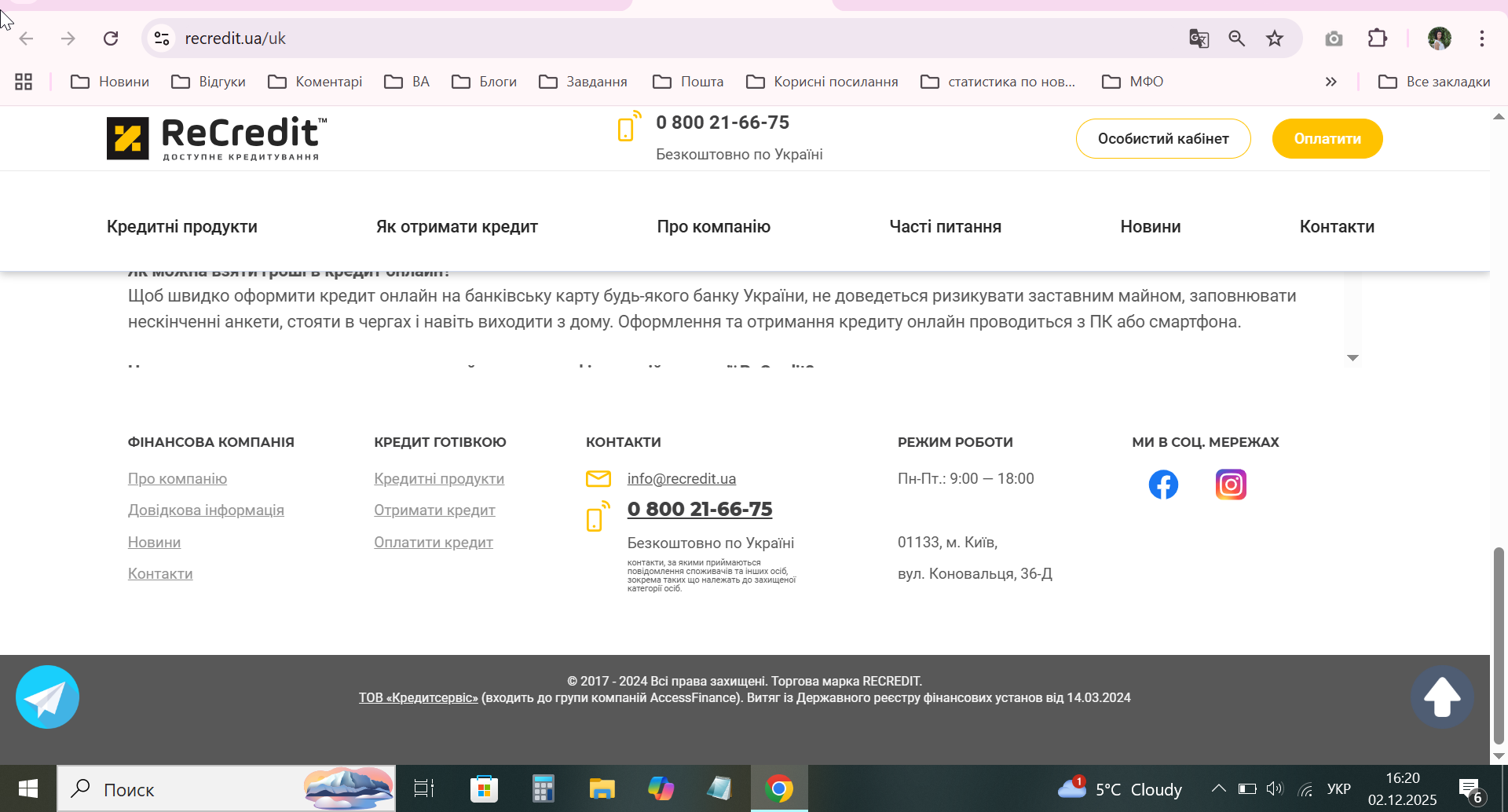This screenshot has width=1508, height=812.
Task: Click the Windows search box
Action: coord(226,788)
